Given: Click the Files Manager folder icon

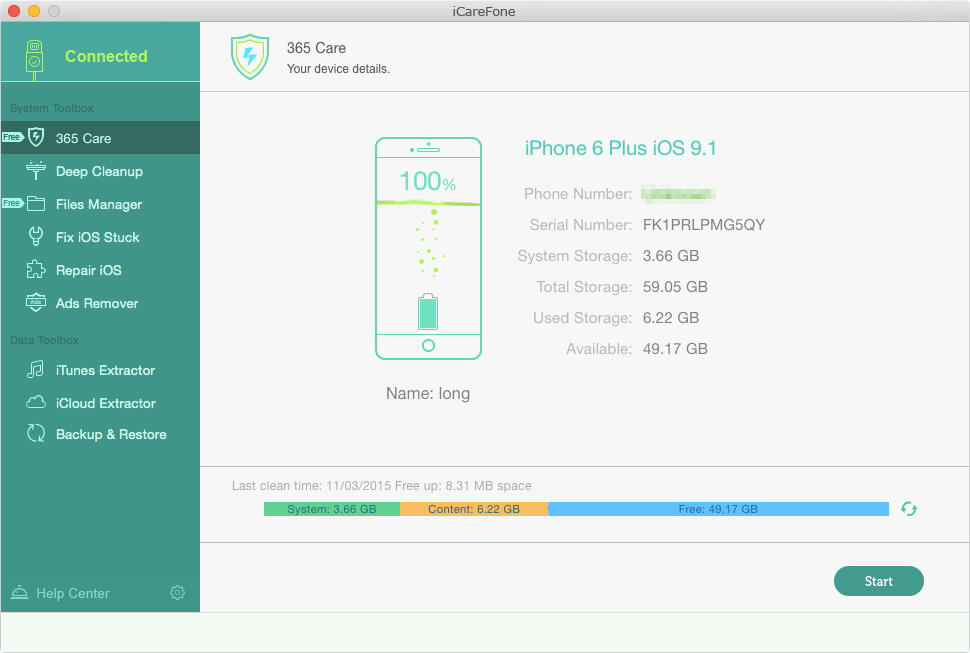Looking at the screenshot, I should tap(36, 203).
